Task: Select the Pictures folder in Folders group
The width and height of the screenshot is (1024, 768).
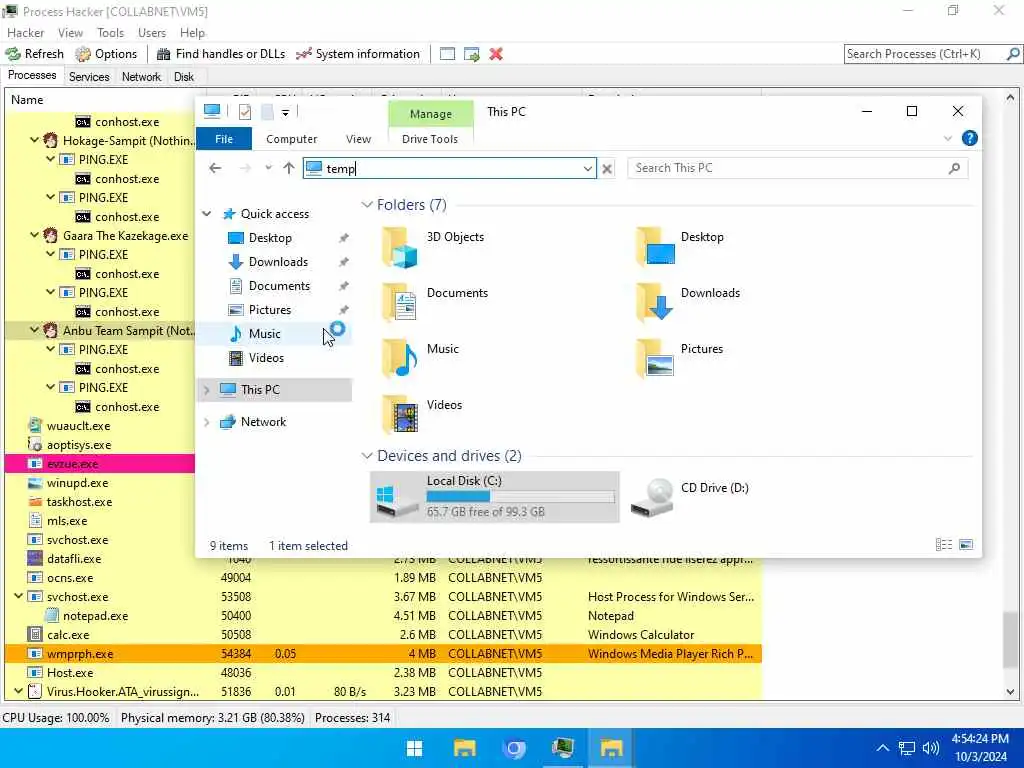Action: [x=656, y=358]
